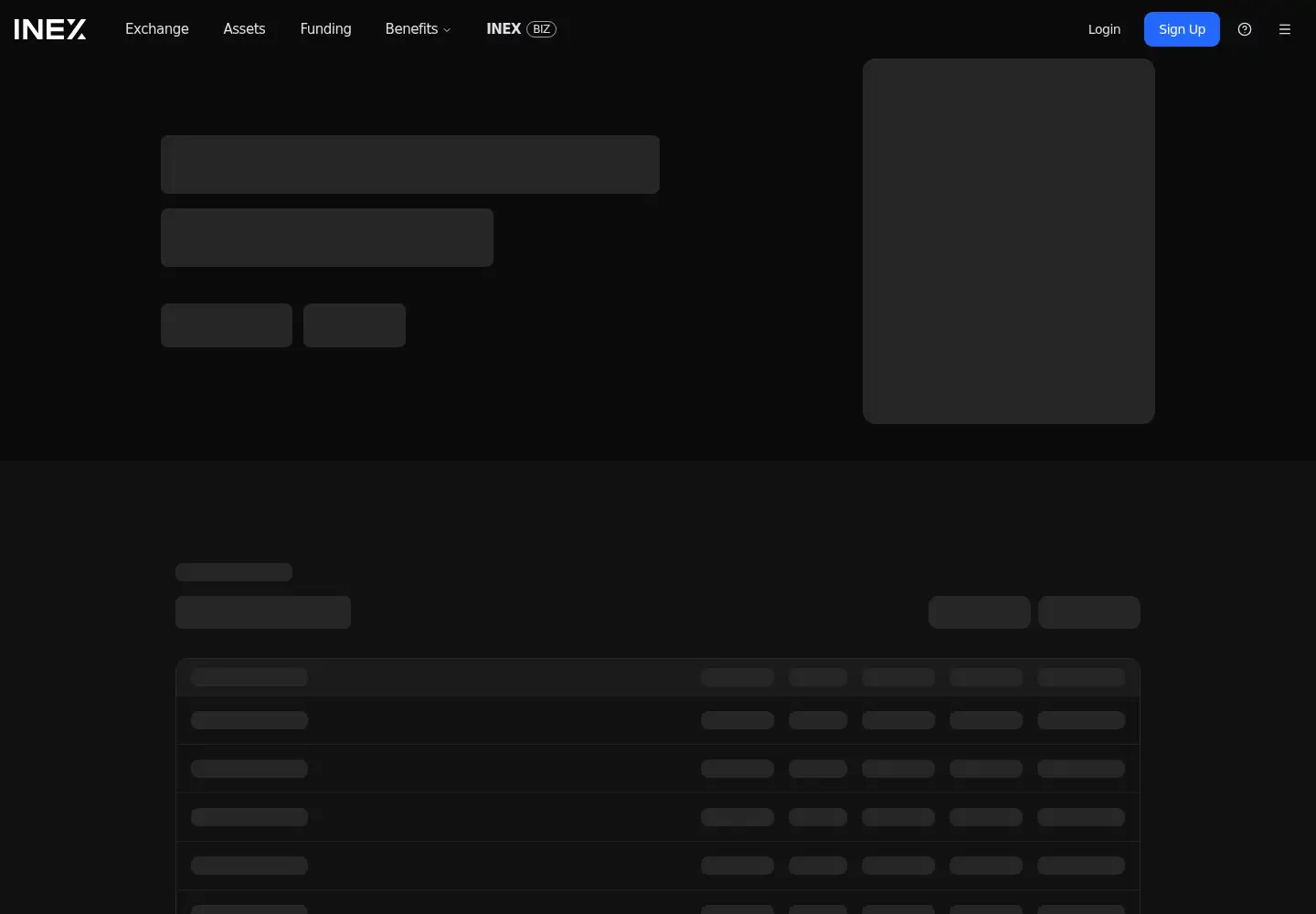Expand the Benefits dropdown
Screen dimensions: 1316x914
pyautogui.click(x=418, y=29)
